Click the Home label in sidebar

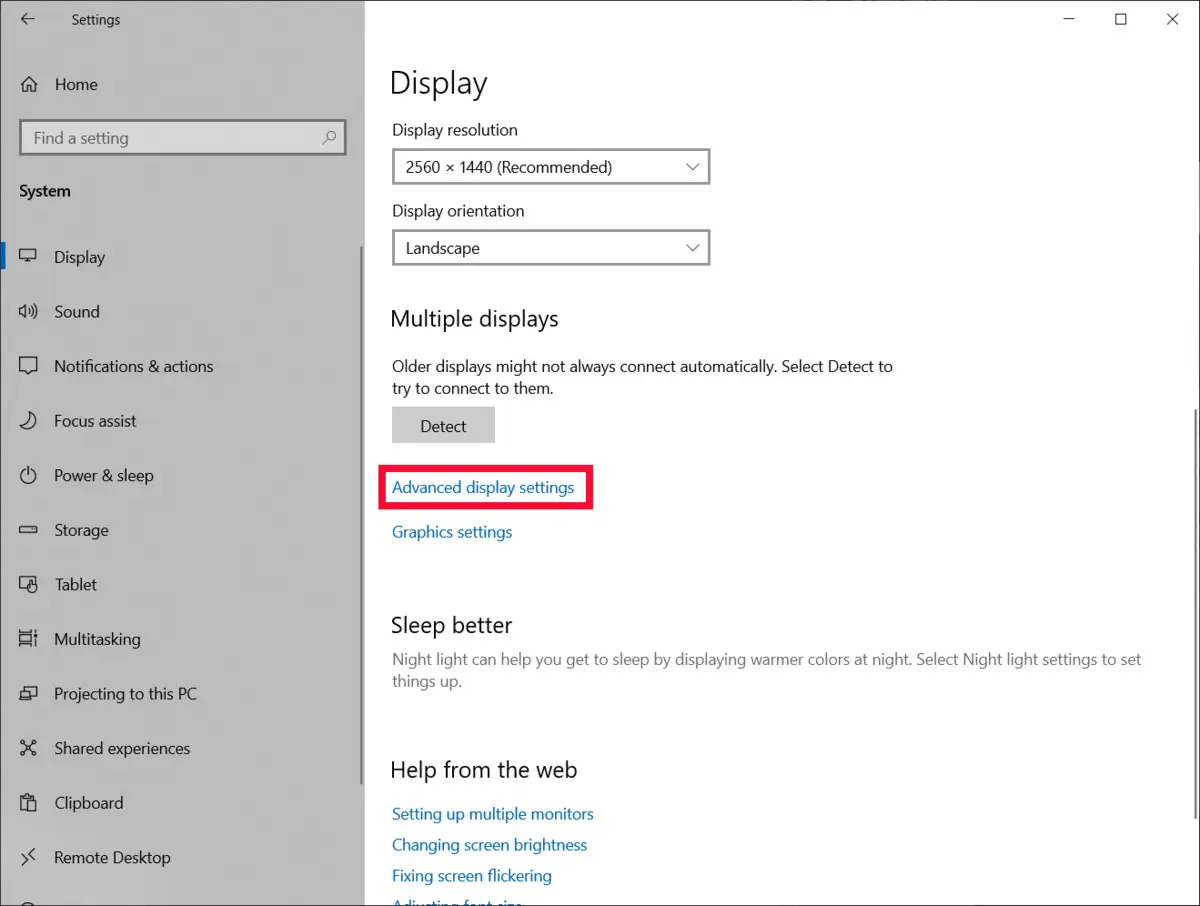[x=76, y=84]
